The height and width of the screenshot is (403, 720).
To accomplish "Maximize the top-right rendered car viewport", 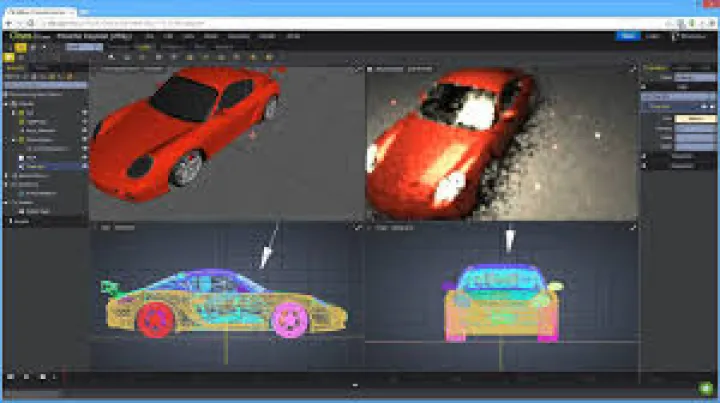I will point(631,69).
